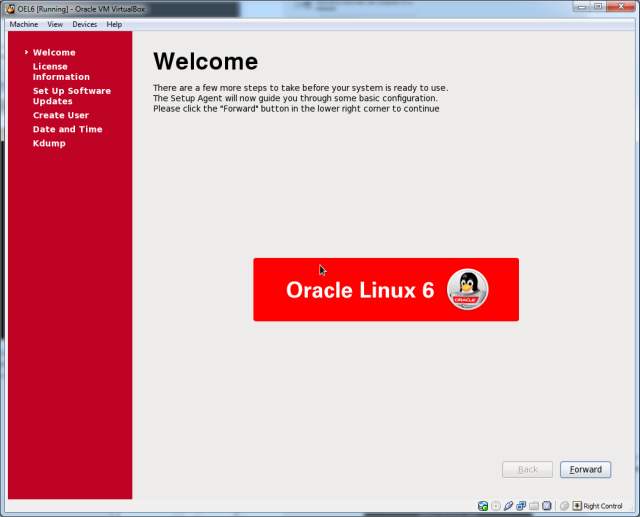Click the keyboard capture host key icon
The height and width of the screenshot is (517, 640).
(577, 506)
